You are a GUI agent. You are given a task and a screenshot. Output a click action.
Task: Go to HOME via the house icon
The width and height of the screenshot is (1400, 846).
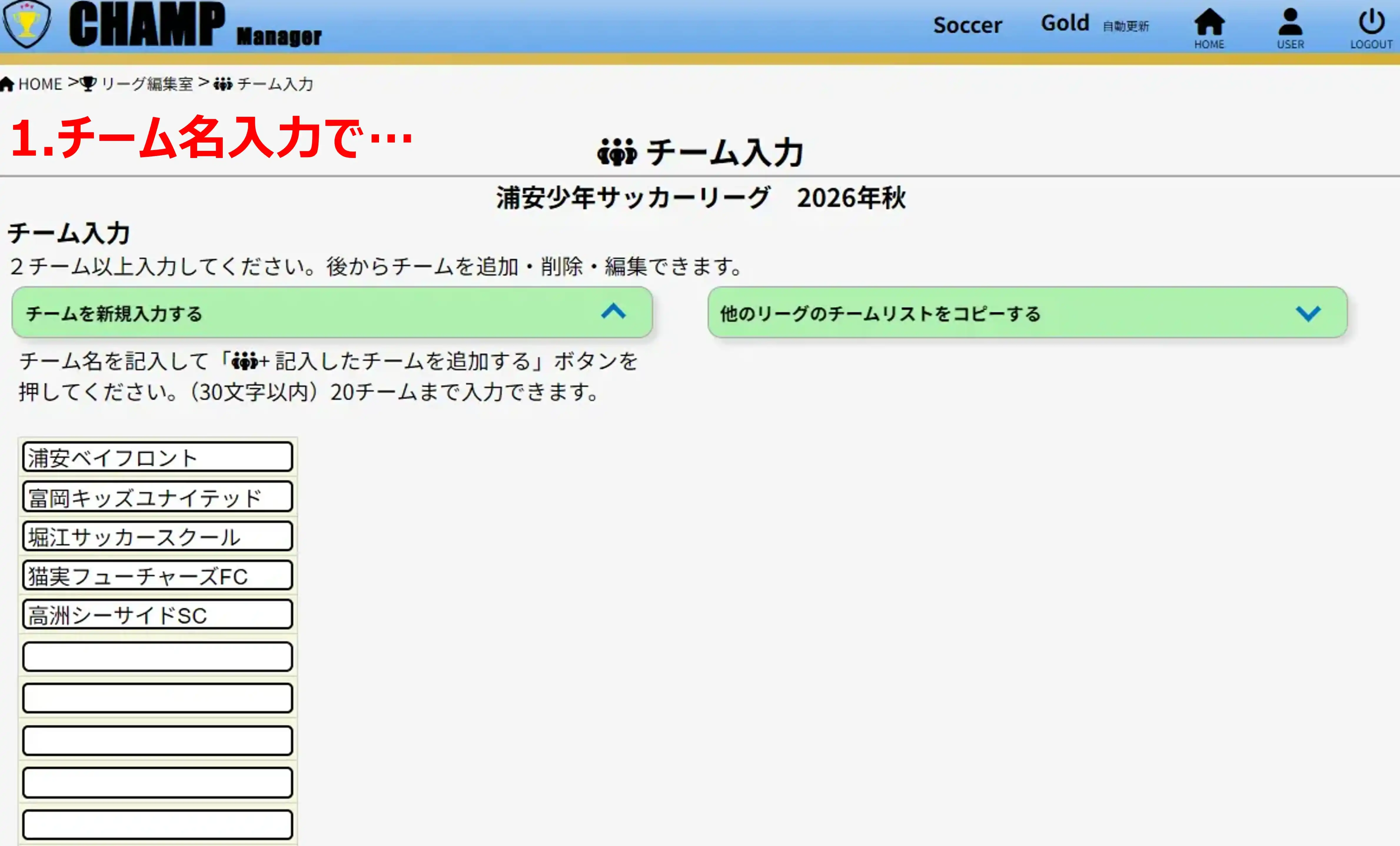point(1209,29)
